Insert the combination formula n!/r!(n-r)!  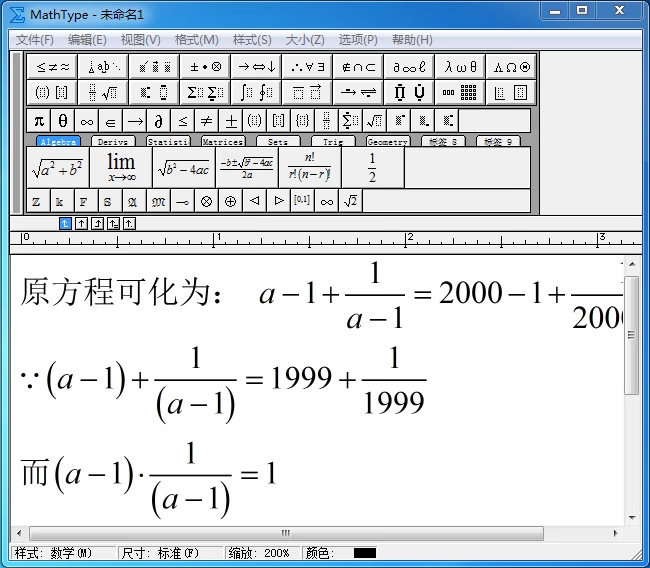tap(309, 168)
